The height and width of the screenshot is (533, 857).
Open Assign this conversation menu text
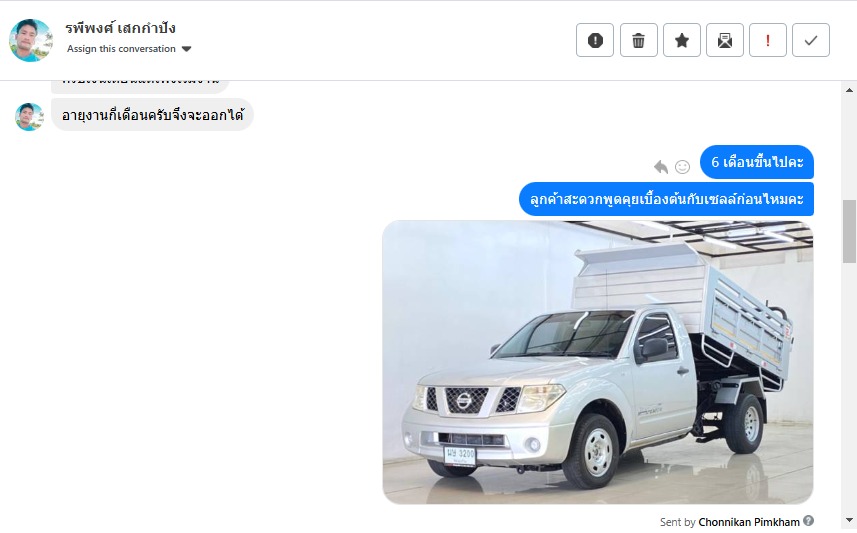[121, 49]
